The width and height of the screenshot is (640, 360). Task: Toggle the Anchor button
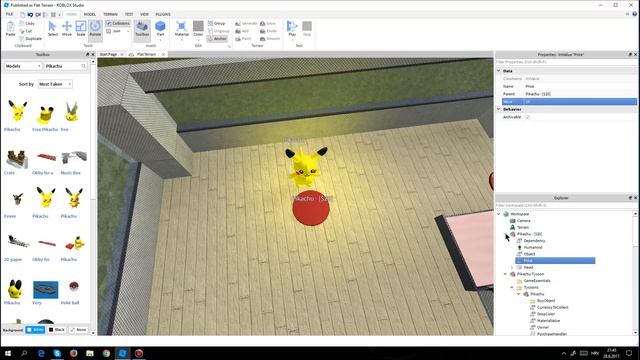[x=217, y=39]
